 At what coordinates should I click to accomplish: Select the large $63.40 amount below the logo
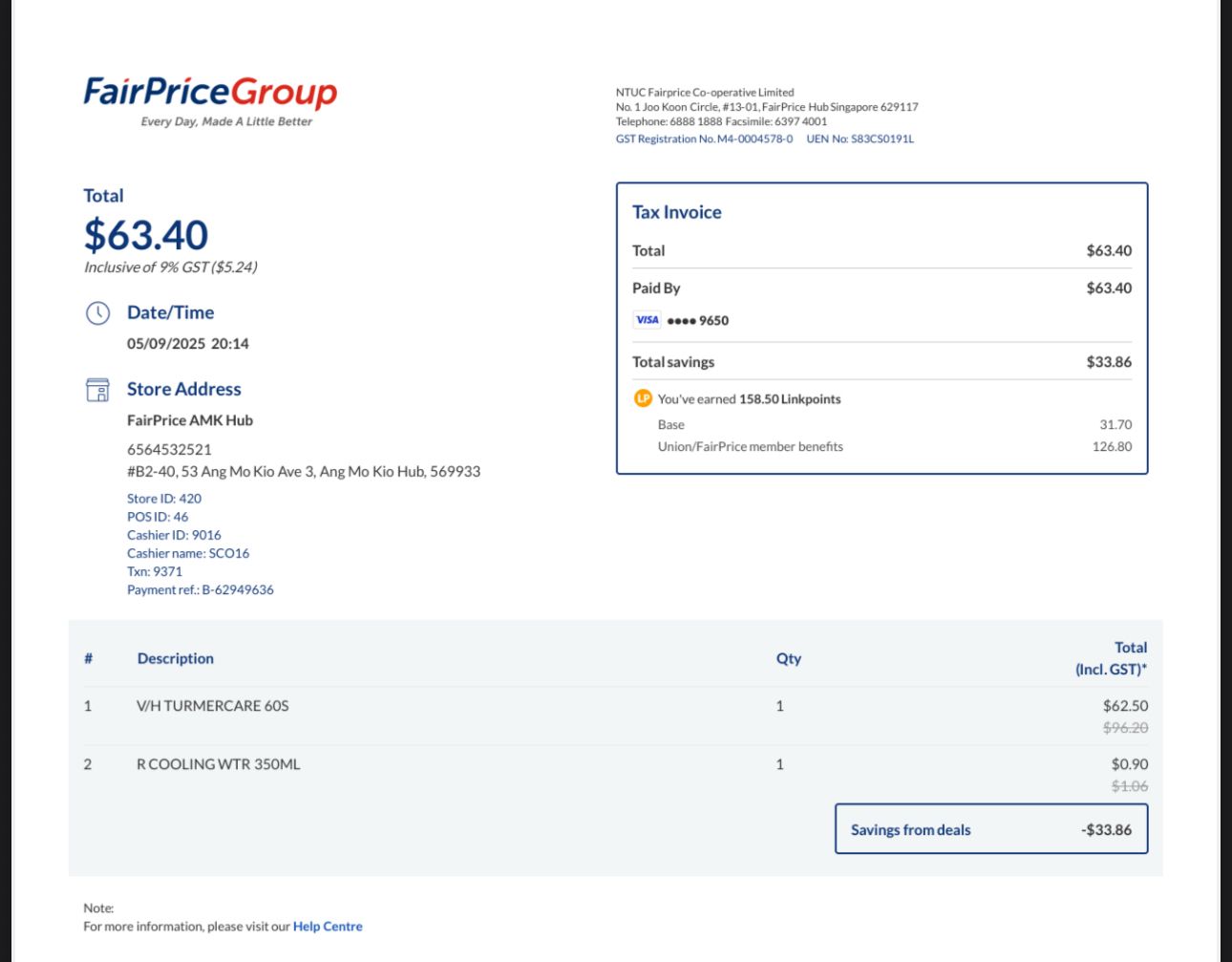(146, 235)
